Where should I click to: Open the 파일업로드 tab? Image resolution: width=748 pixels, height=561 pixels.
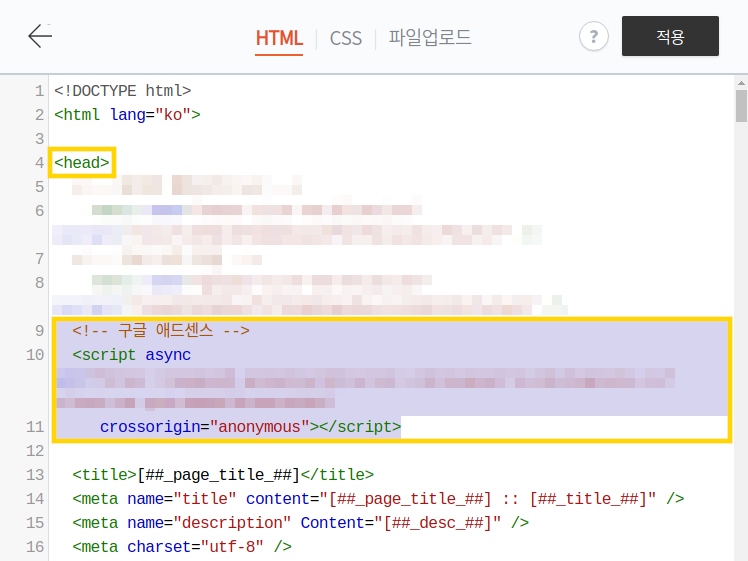[430, 37]
